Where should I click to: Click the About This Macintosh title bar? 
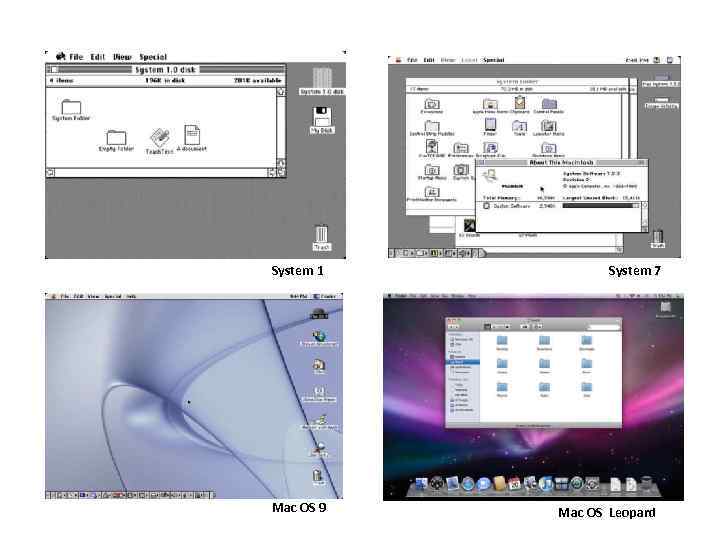pos(561,163)
